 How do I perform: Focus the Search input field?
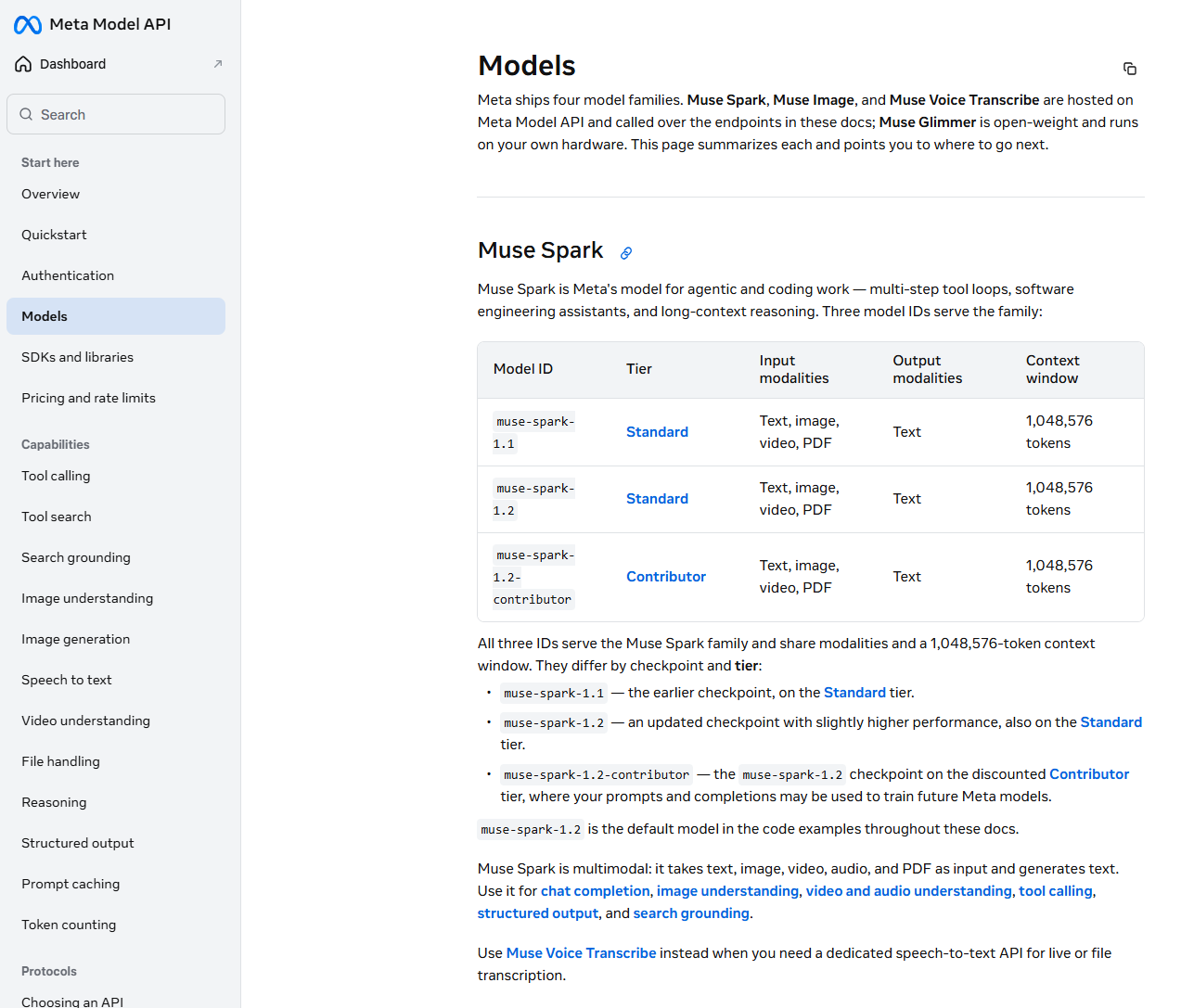coord(116,114)
